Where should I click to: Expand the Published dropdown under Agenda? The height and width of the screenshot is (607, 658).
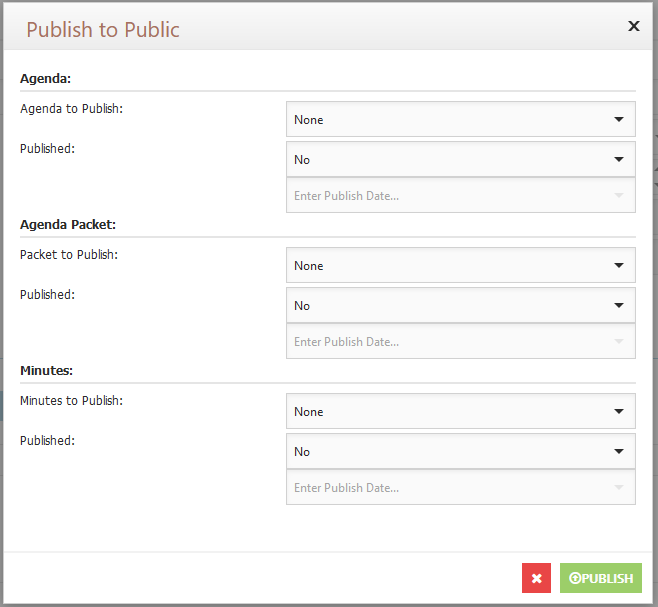coord(460,159)
